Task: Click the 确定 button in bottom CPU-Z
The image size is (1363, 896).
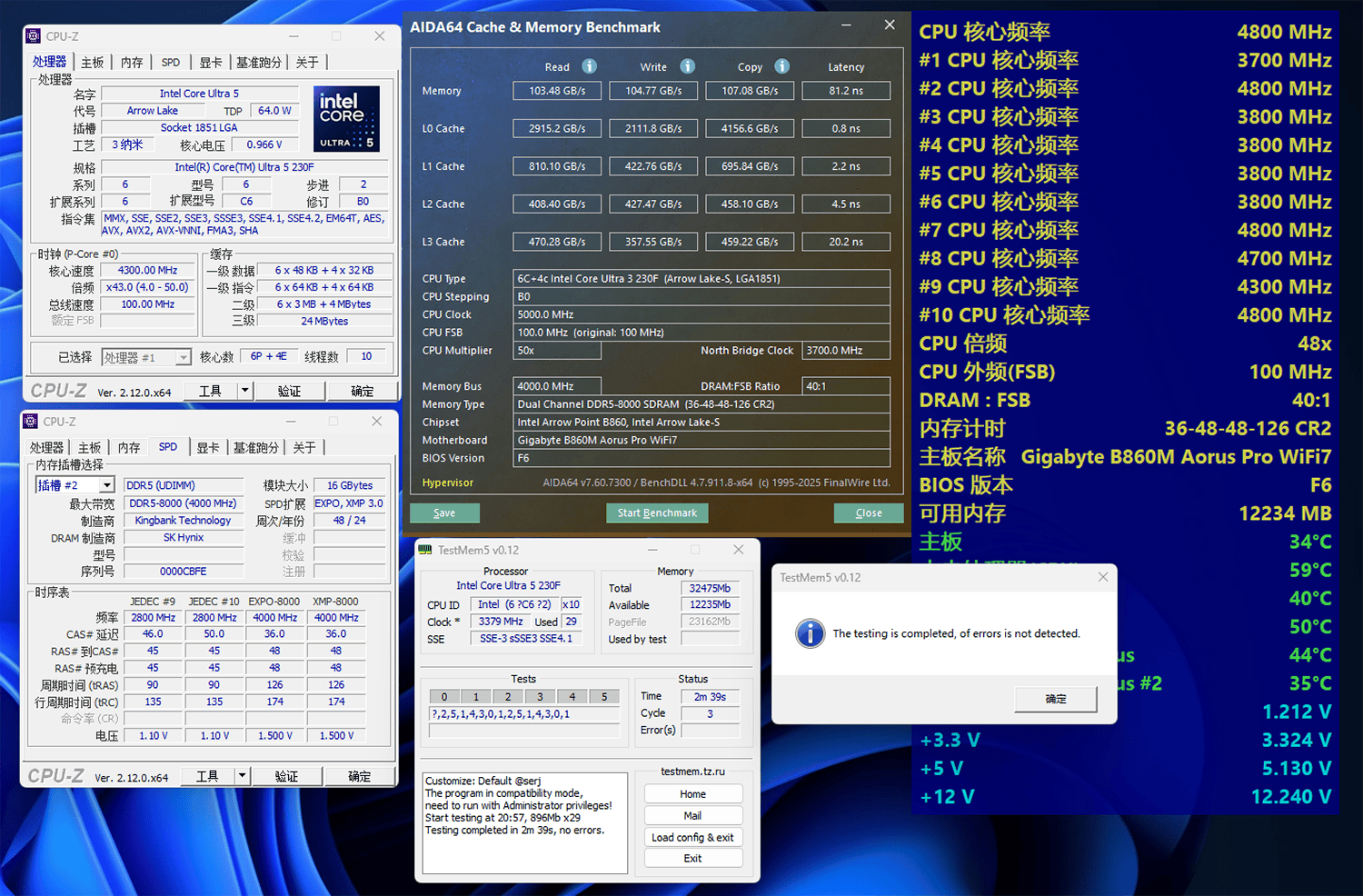Action: (x=360, y=776)
